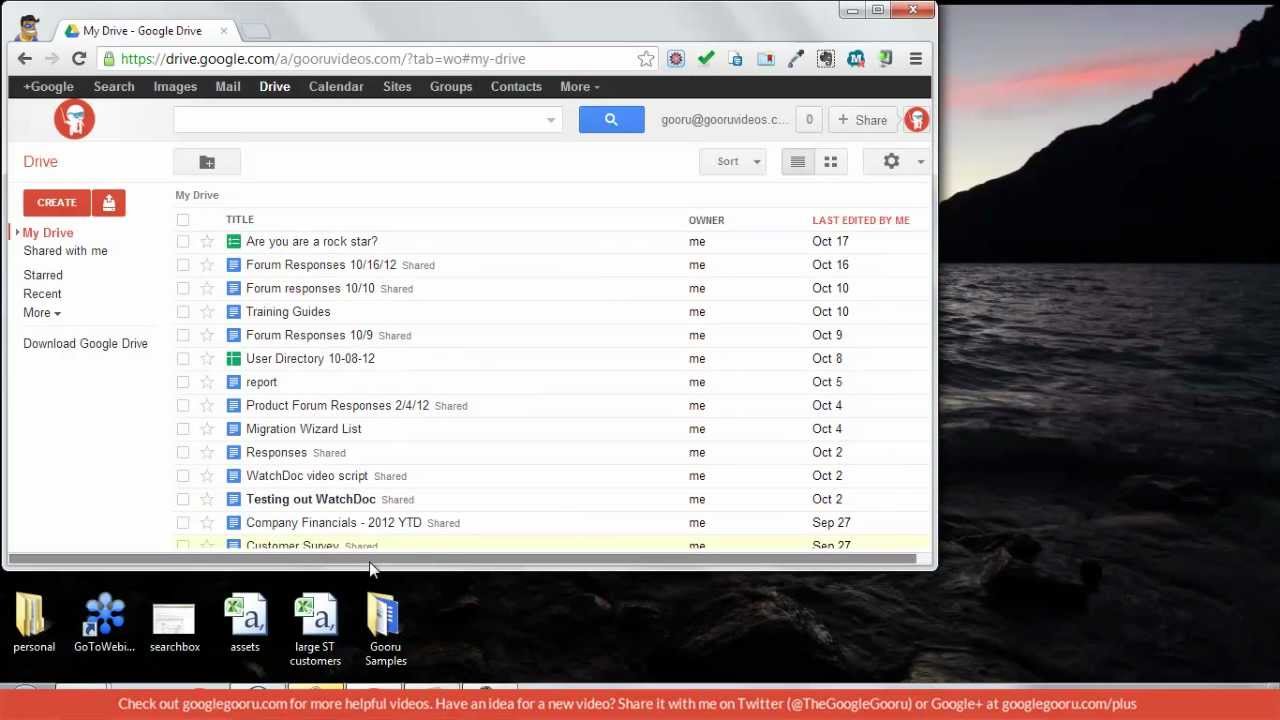Click spreadsheet icon of User Directory 10-08-12
The width and height of the screenshot is (1280, 720).
point(233,359)
